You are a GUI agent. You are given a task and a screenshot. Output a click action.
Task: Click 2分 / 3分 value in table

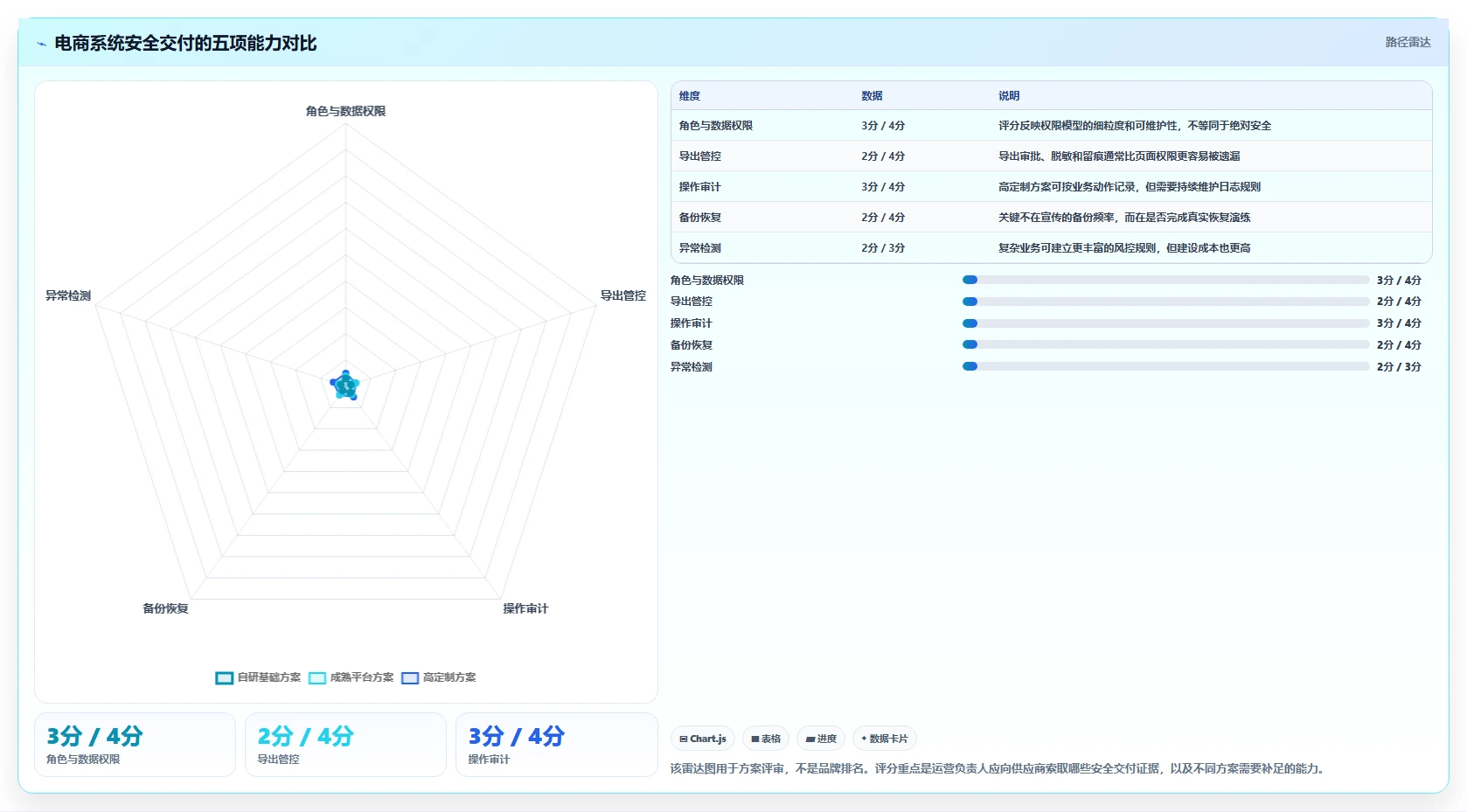click(883, 248)
